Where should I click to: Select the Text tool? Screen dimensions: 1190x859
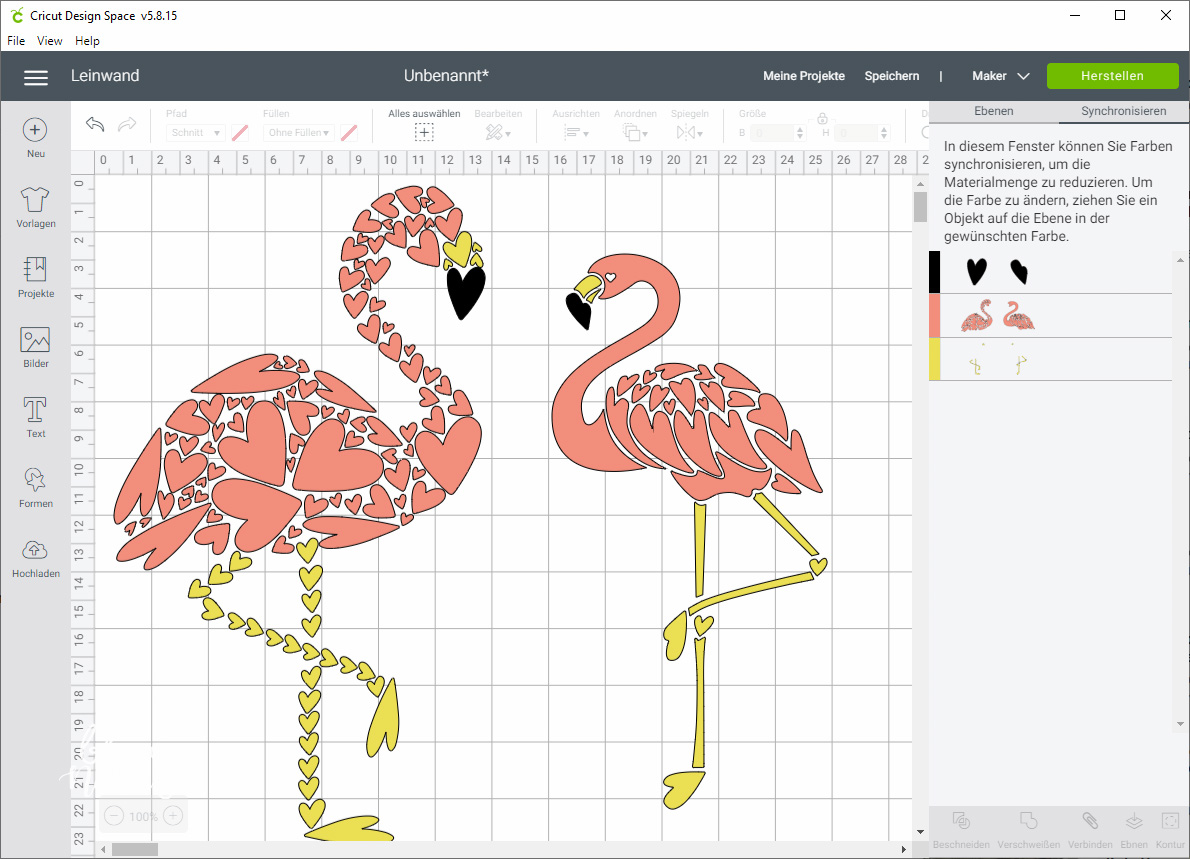(35, 410)
